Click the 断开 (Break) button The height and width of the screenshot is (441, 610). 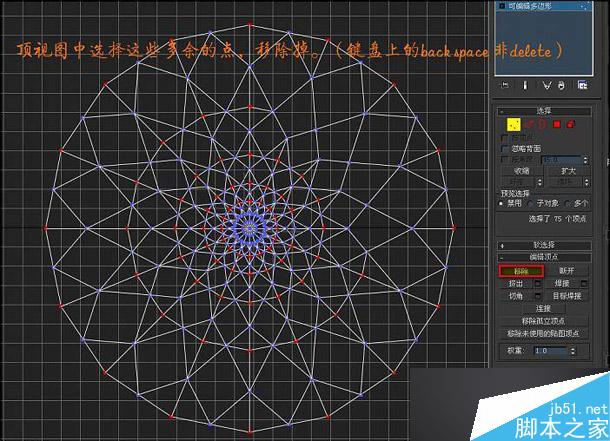(x=567, y=271)
